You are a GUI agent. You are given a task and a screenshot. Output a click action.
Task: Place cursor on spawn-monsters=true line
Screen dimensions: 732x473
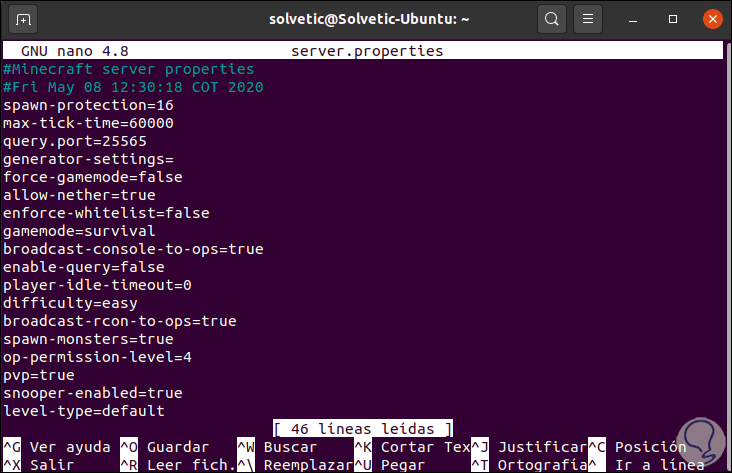[88, 339]
